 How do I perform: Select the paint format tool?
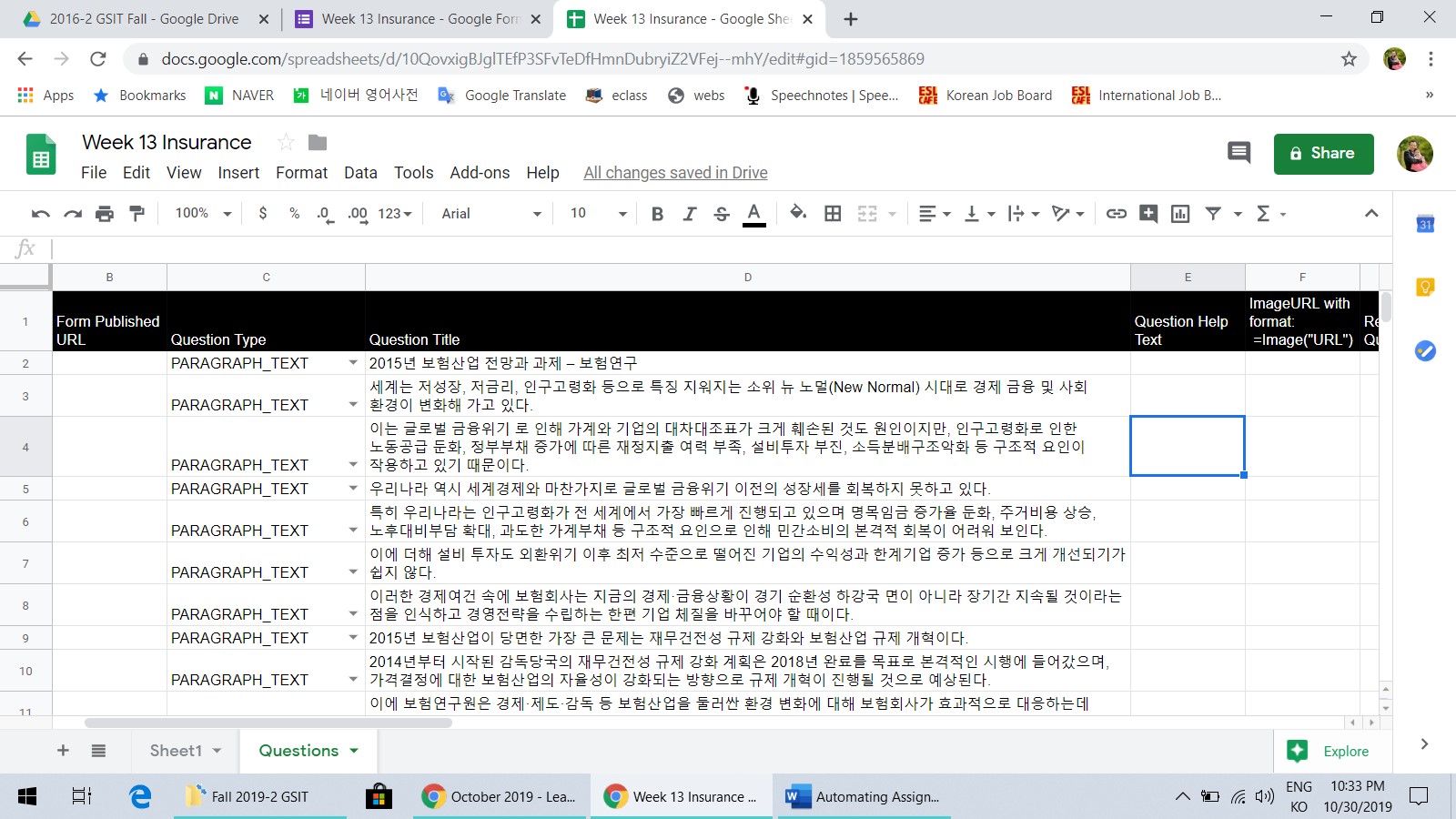136,214
